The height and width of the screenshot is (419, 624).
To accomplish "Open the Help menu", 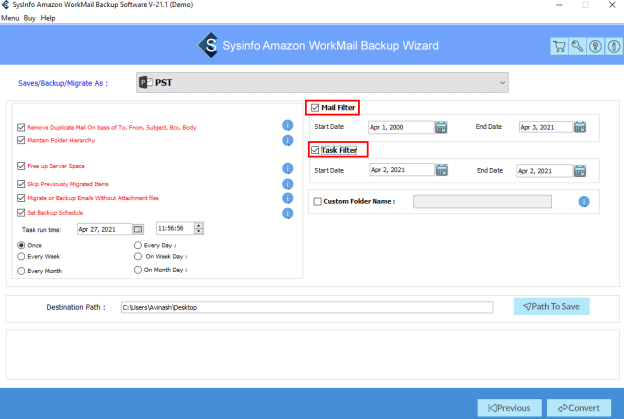I will tap(48, 18).
